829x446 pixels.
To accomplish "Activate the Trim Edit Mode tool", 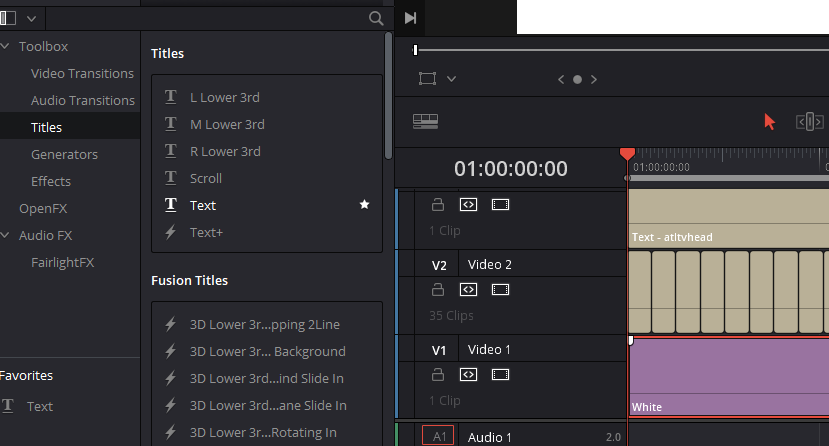I will (x=809, y=122).
